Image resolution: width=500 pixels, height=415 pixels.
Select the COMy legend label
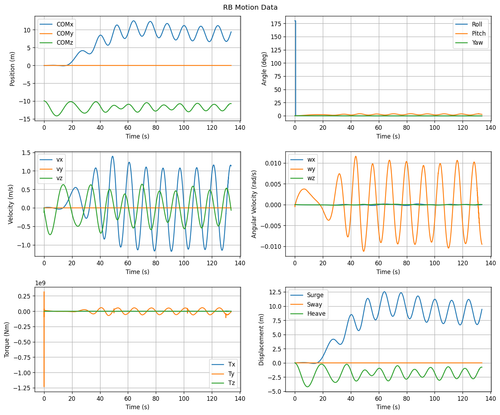point(65,34)
